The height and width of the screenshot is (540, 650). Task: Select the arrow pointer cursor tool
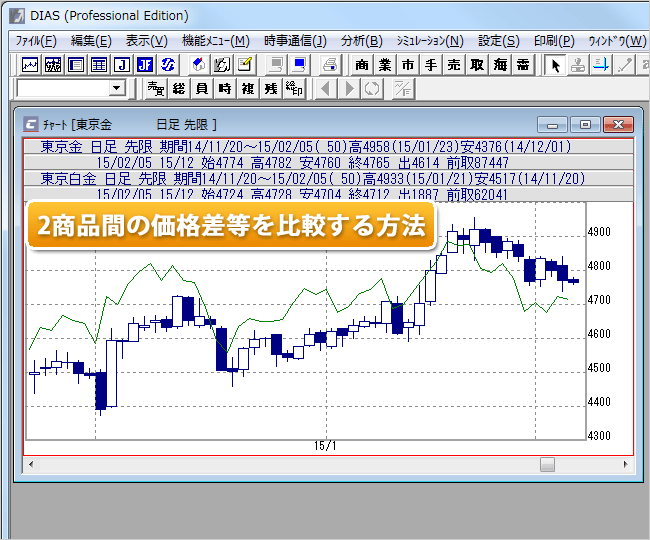point(555,65)
